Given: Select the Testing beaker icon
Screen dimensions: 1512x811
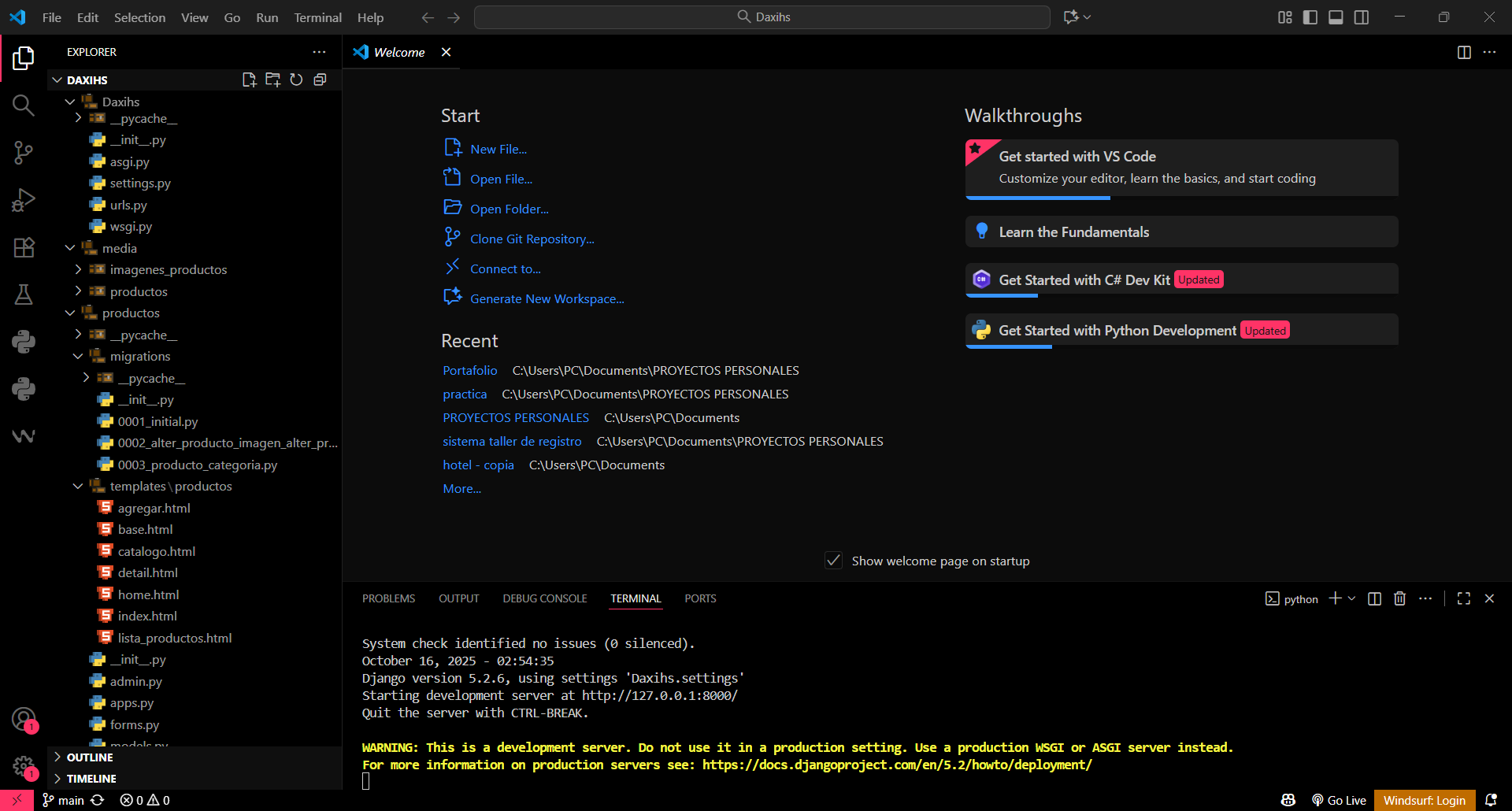Looking at the screenshot, I should [x=23, y=294].
